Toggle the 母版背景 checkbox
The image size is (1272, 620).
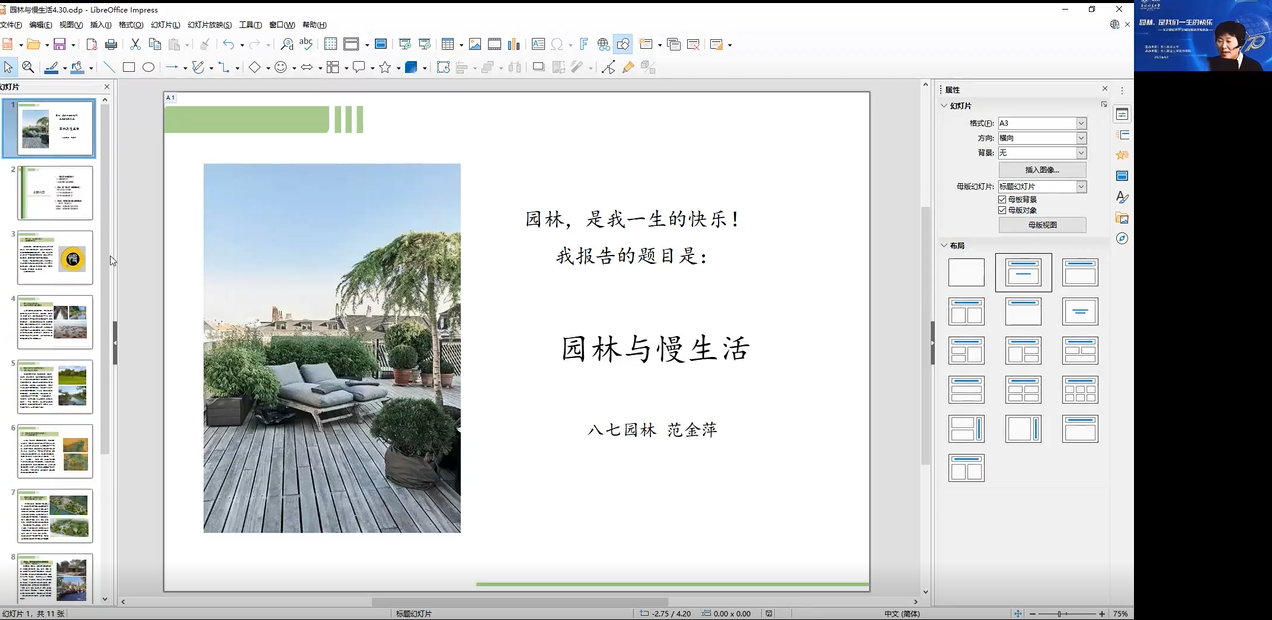pos(1003,200)
